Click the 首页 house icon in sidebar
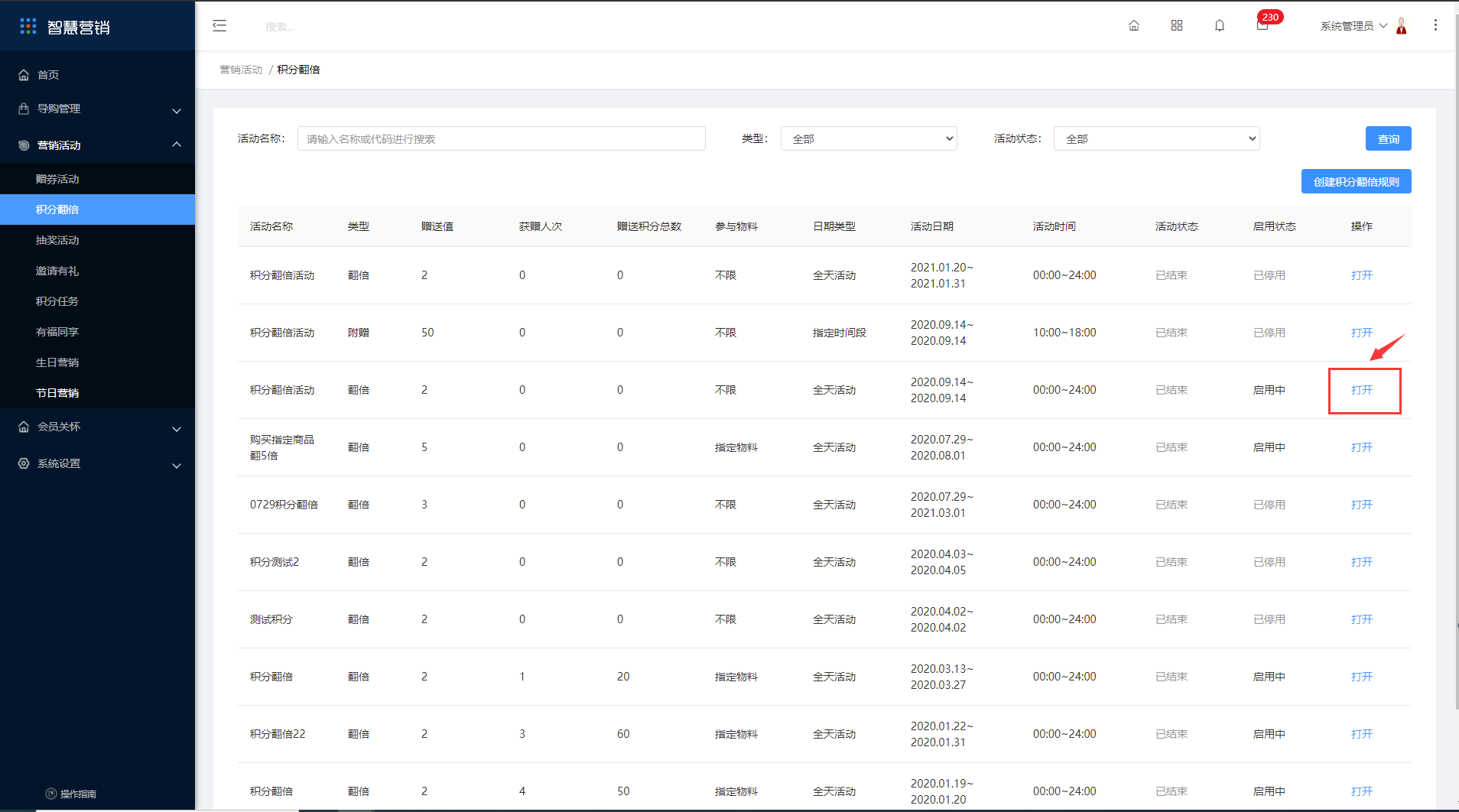1459x812 pixels. (x=24, y=75)
